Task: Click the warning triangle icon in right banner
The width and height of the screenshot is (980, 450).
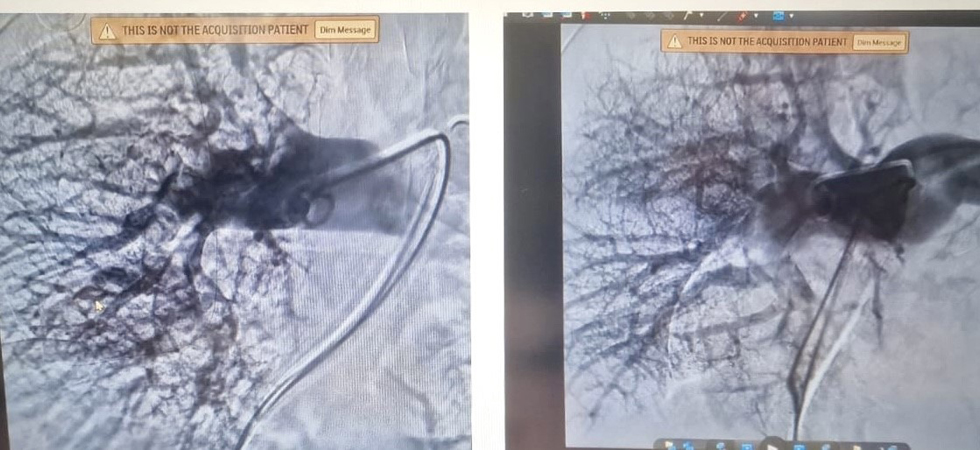Action: click(x=674, y=41)
